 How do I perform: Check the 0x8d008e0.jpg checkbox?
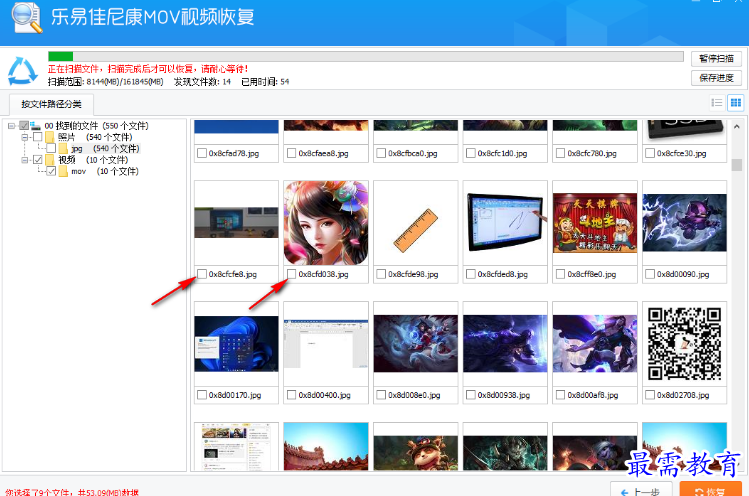coord(381,395)
